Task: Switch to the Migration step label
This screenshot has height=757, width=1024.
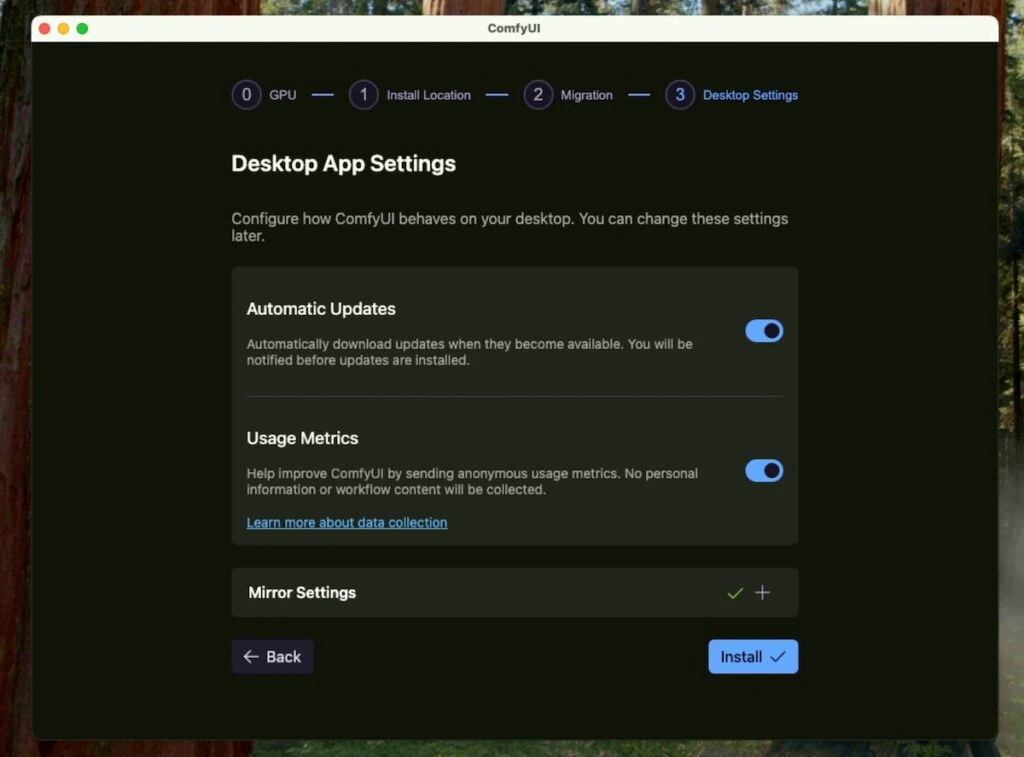Action: (585, 94)
